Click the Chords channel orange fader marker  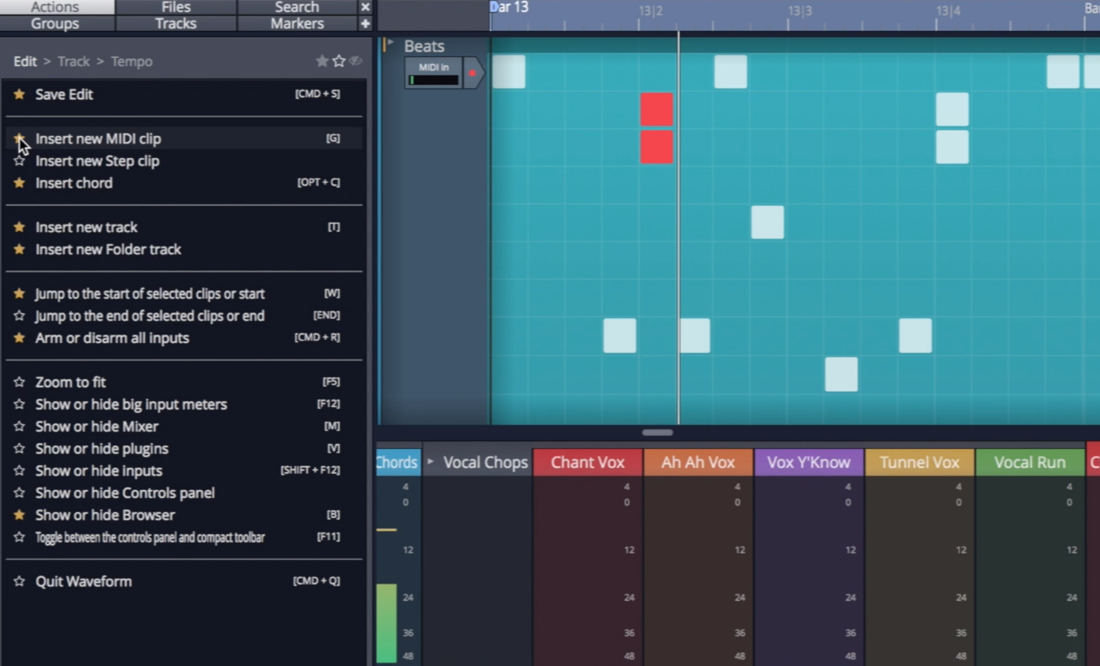pyautogui.click(x=387, y=530)
